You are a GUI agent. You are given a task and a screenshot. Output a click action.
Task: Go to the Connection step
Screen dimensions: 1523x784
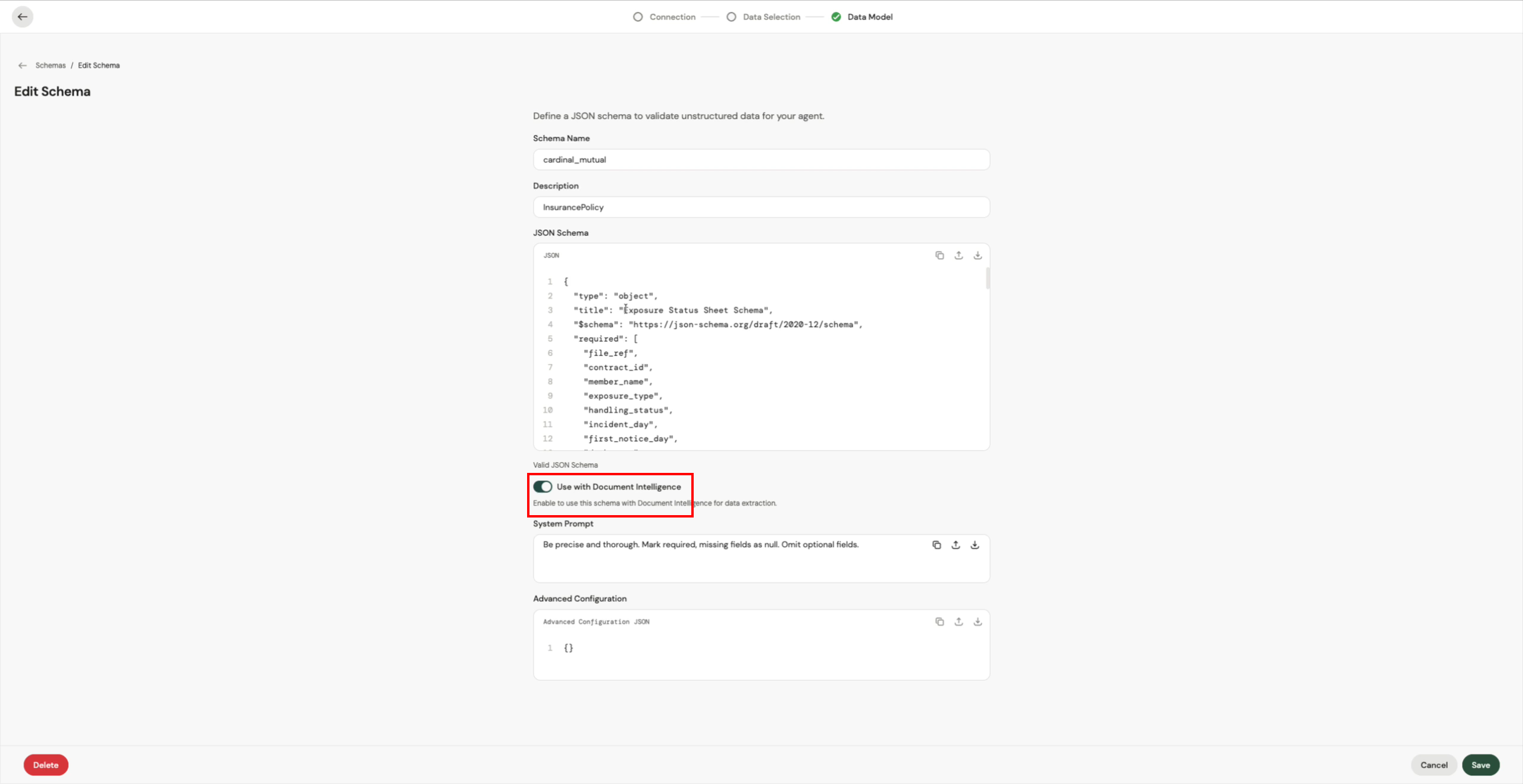pos(664,17)
